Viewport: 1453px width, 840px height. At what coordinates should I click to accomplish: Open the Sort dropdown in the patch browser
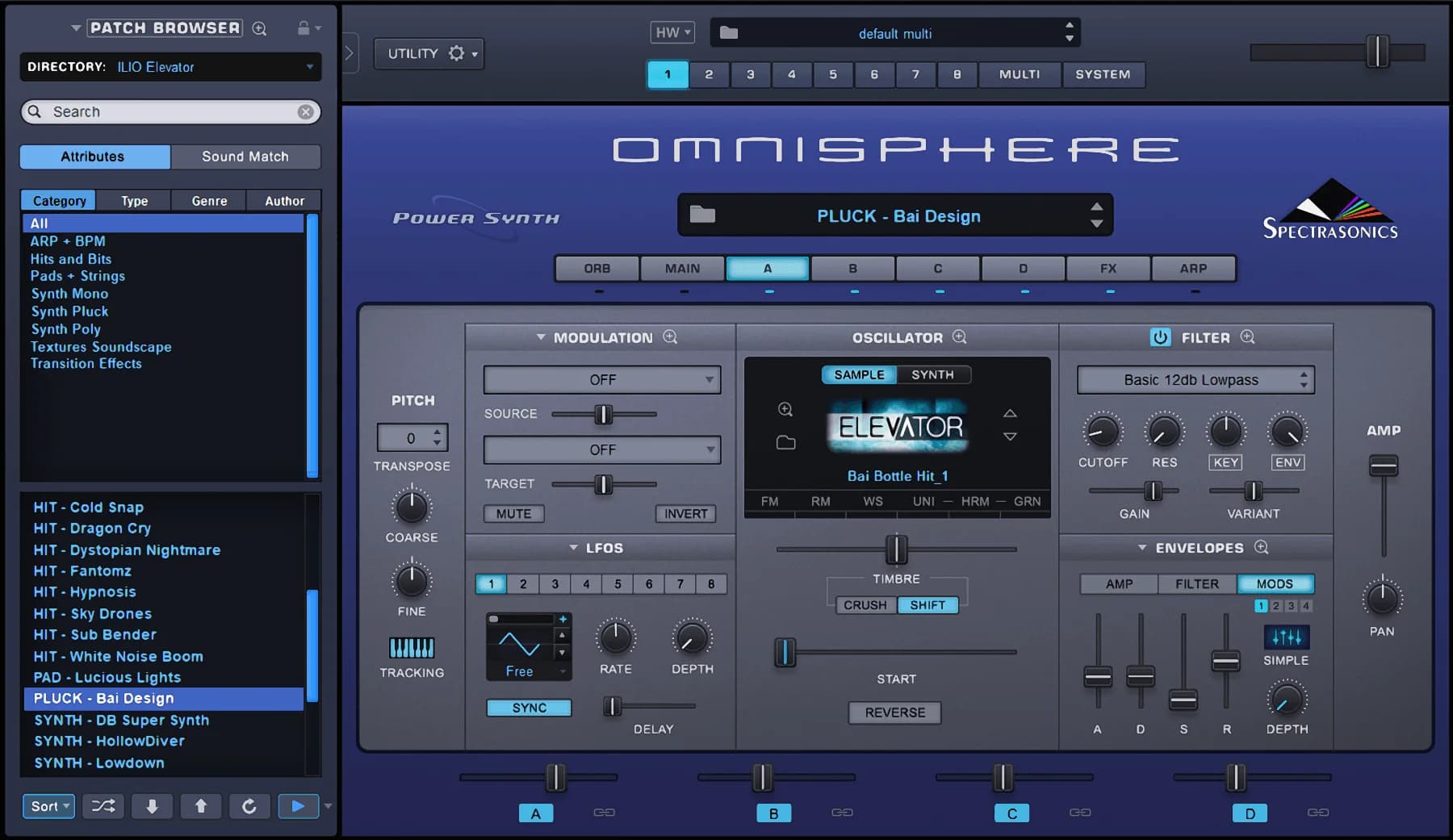(48, 806)
